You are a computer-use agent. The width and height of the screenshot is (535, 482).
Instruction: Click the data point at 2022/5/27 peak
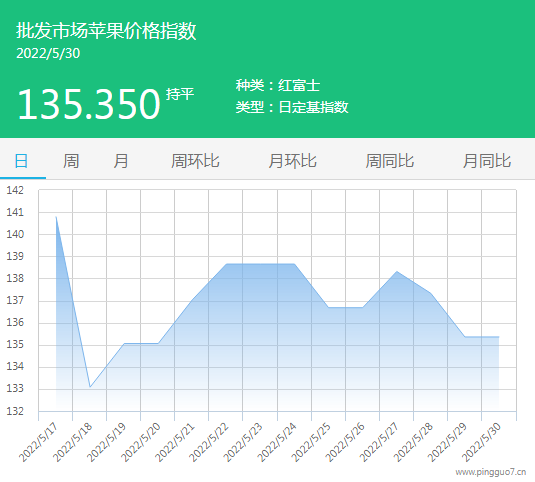tap(396, 272)
